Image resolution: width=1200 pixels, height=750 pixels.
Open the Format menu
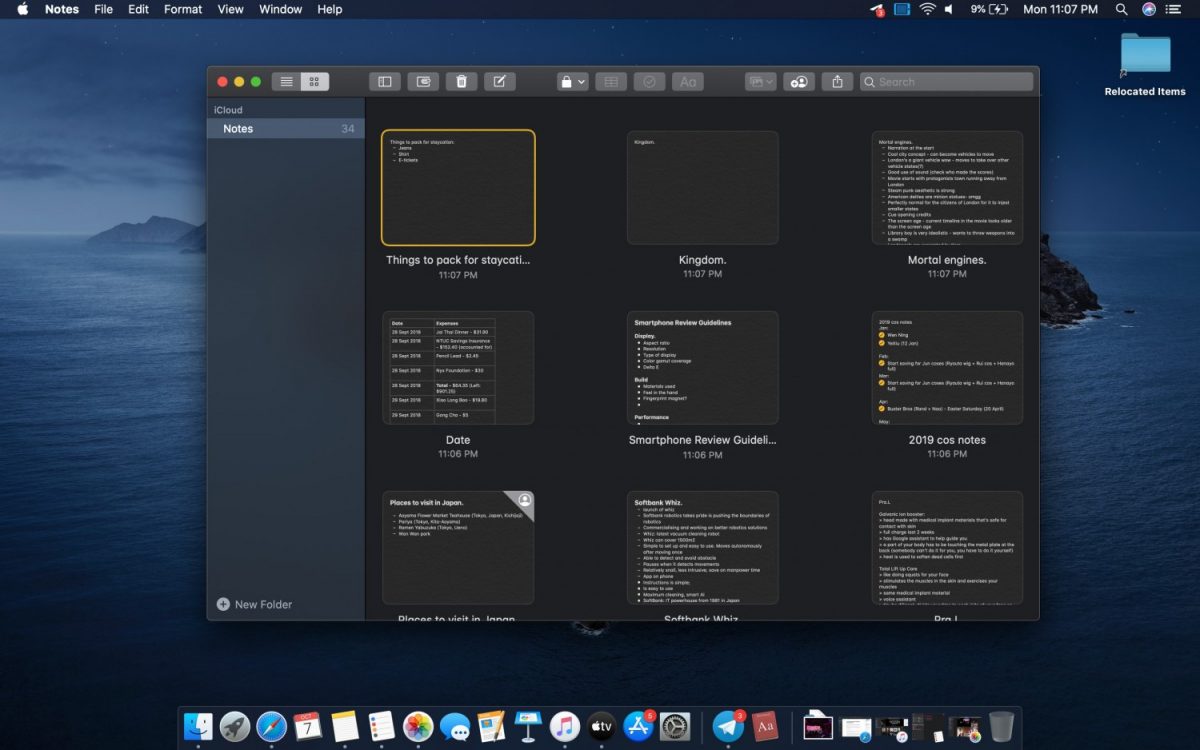coord(183,9)
